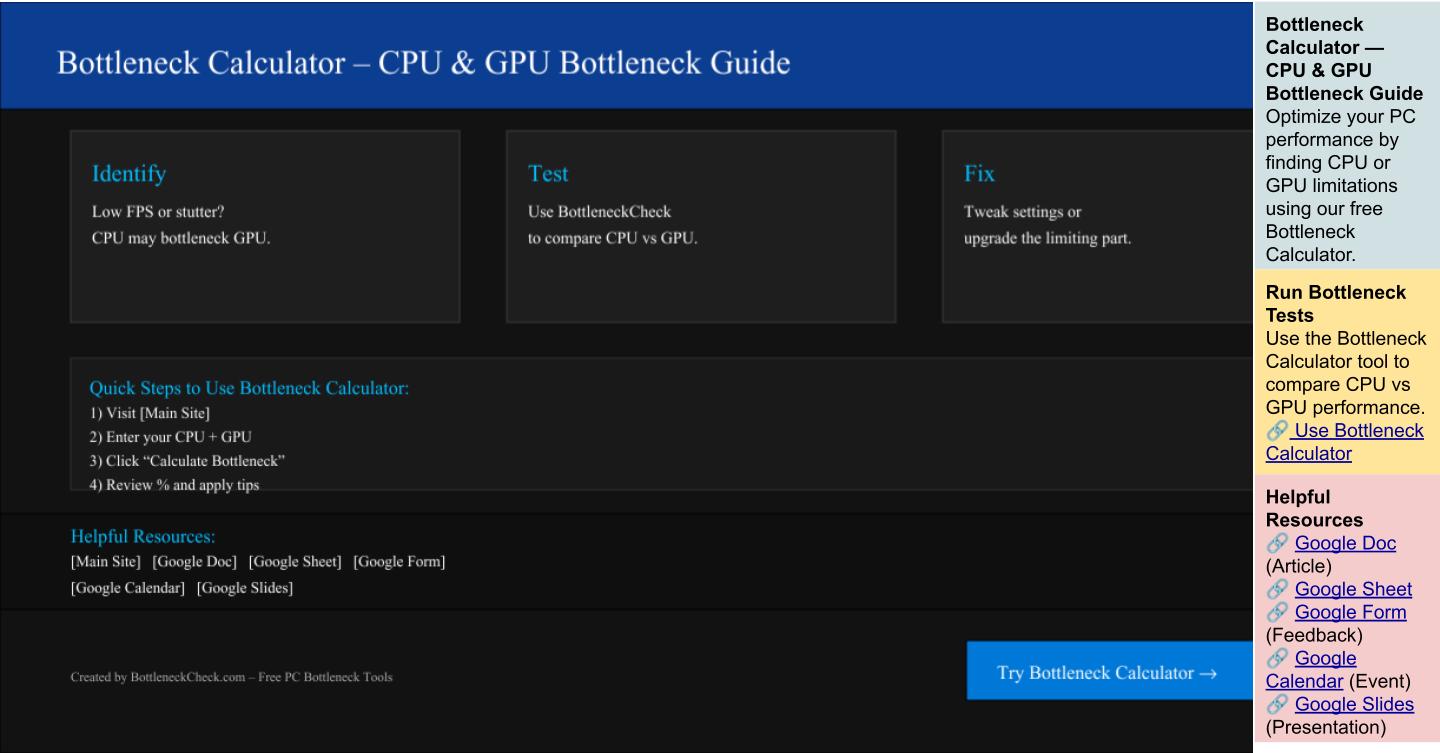Click bracketed [Google Doc] in dark panel
Image resolution: width=1440 pixels, height=753 pixels.
click(x=194, y=562)
